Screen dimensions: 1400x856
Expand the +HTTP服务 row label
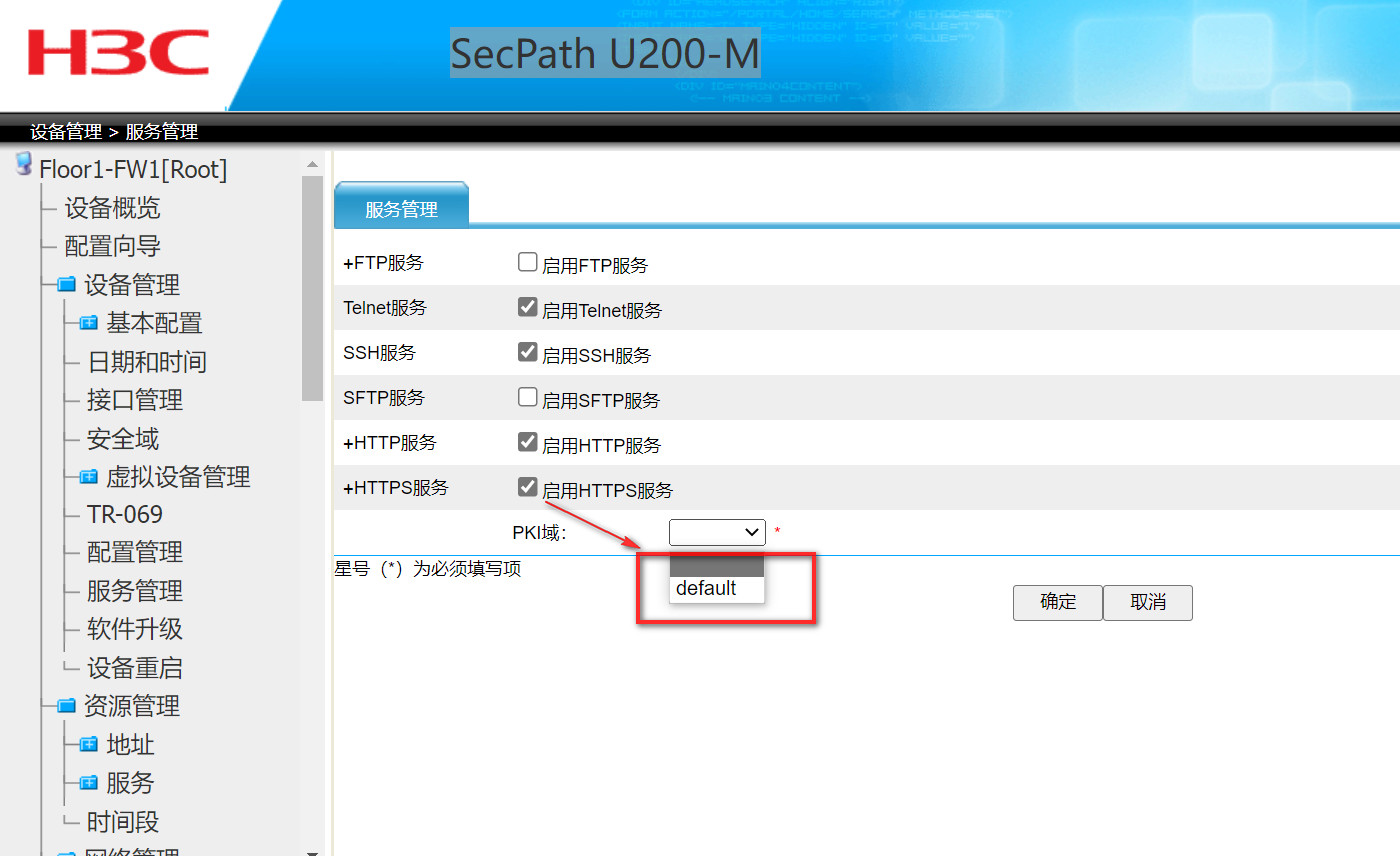(x=389, y=443)
